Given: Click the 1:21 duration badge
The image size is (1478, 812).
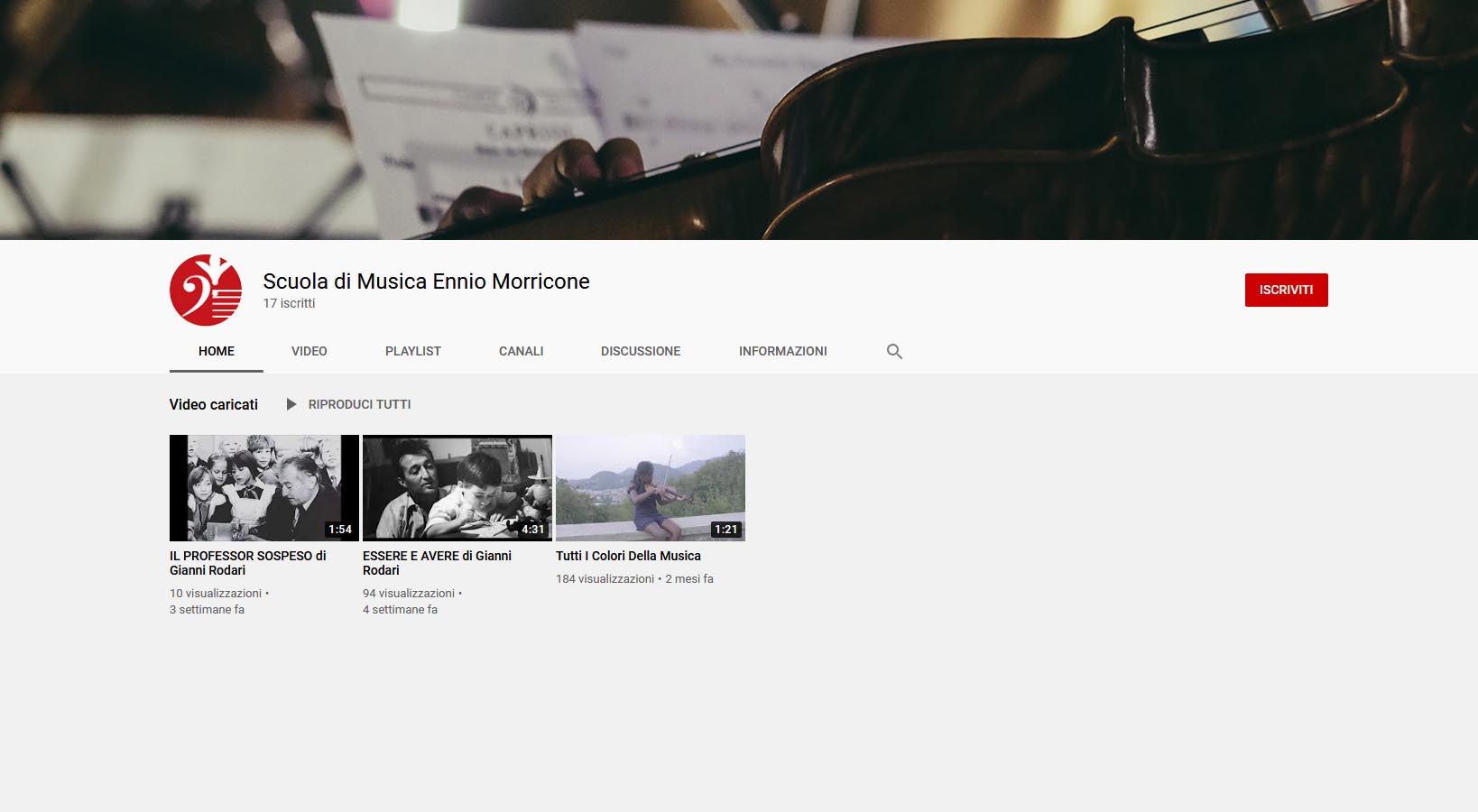Looking at the screenshot, I should click(726, 530).
